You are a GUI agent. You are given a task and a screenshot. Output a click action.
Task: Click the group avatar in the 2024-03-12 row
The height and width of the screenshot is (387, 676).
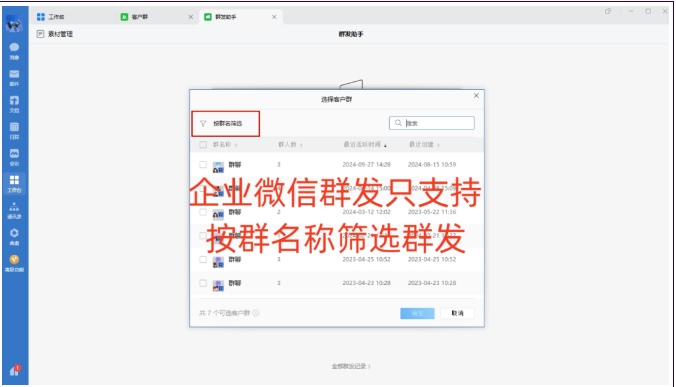click(x=219, y=214)
